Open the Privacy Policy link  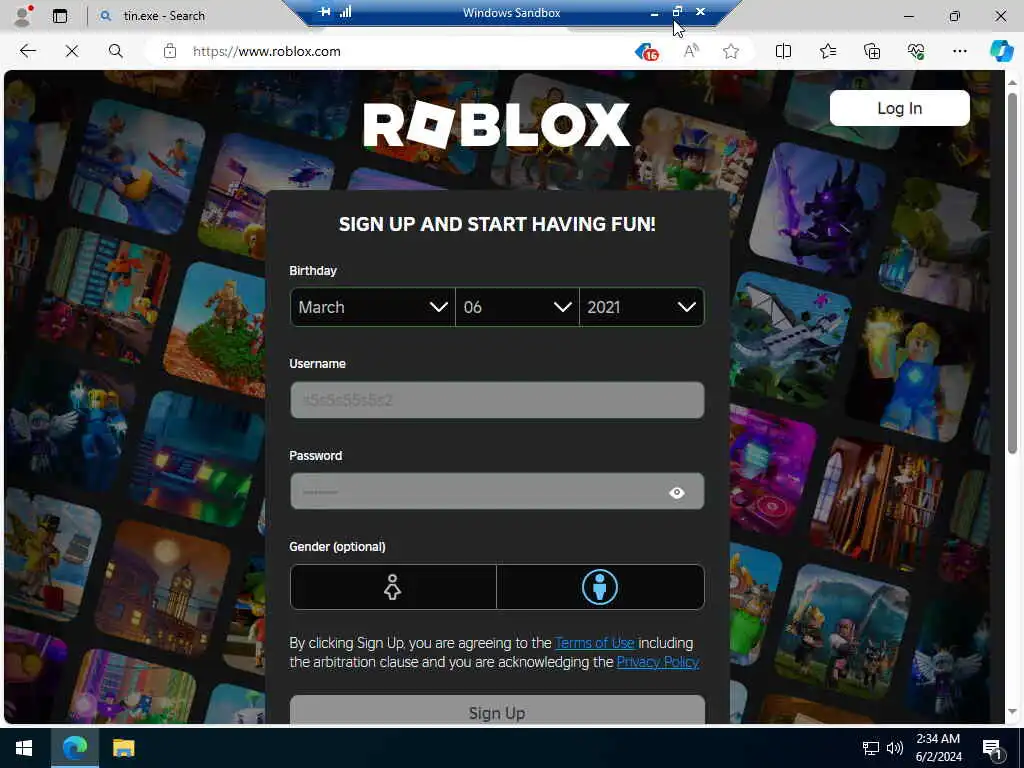[x=658, y=662]
